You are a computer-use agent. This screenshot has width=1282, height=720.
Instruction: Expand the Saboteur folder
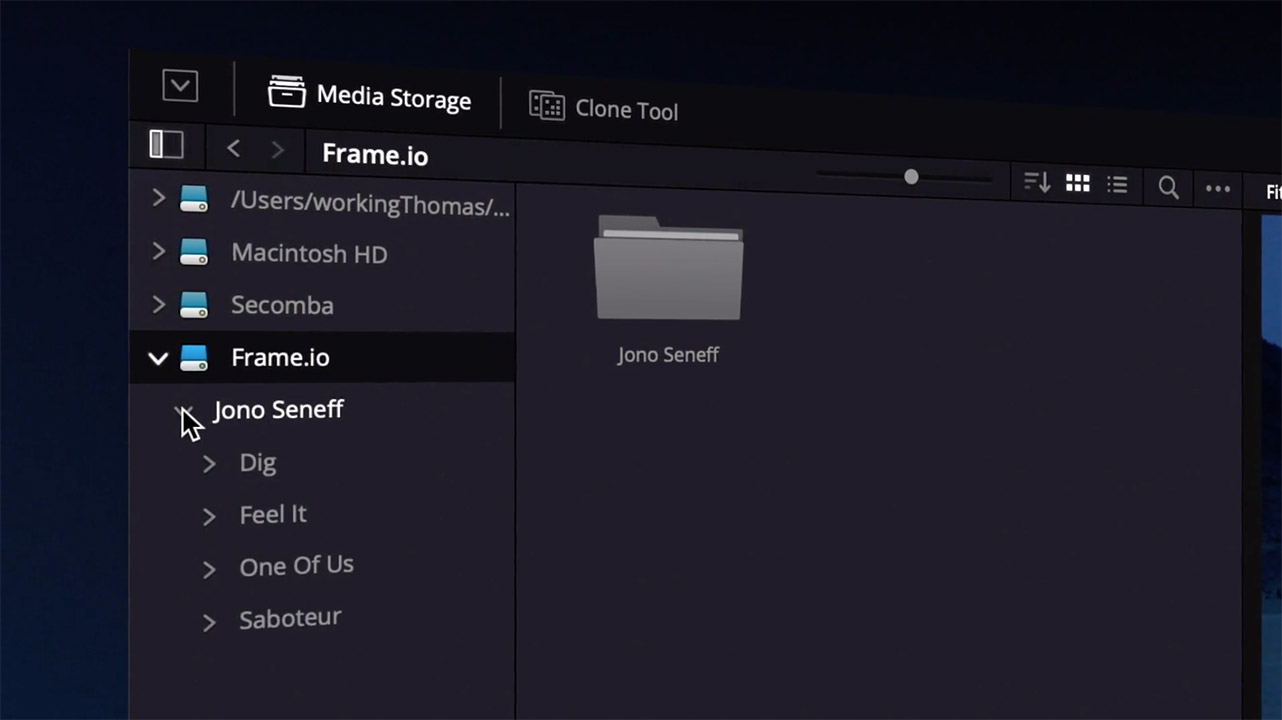tap(209, 621)
